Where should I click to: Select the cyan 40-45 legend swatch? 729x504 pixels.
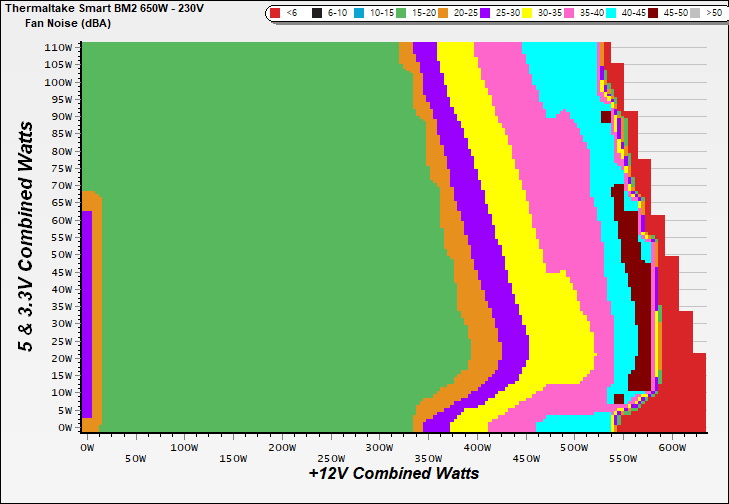pos(611,14)
